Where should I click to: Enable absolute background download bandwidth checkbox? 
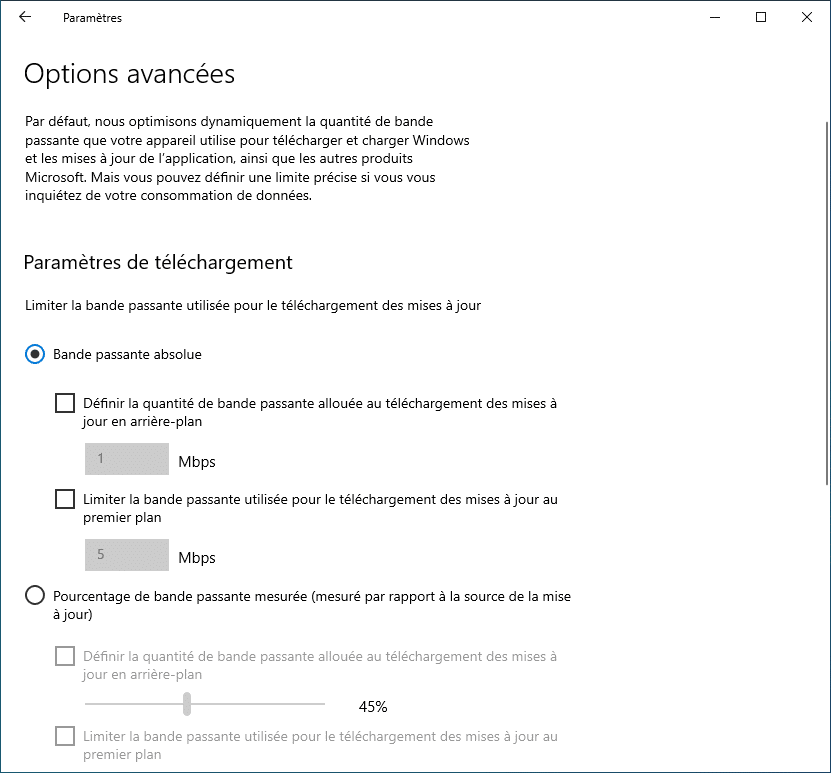[65, 403]
